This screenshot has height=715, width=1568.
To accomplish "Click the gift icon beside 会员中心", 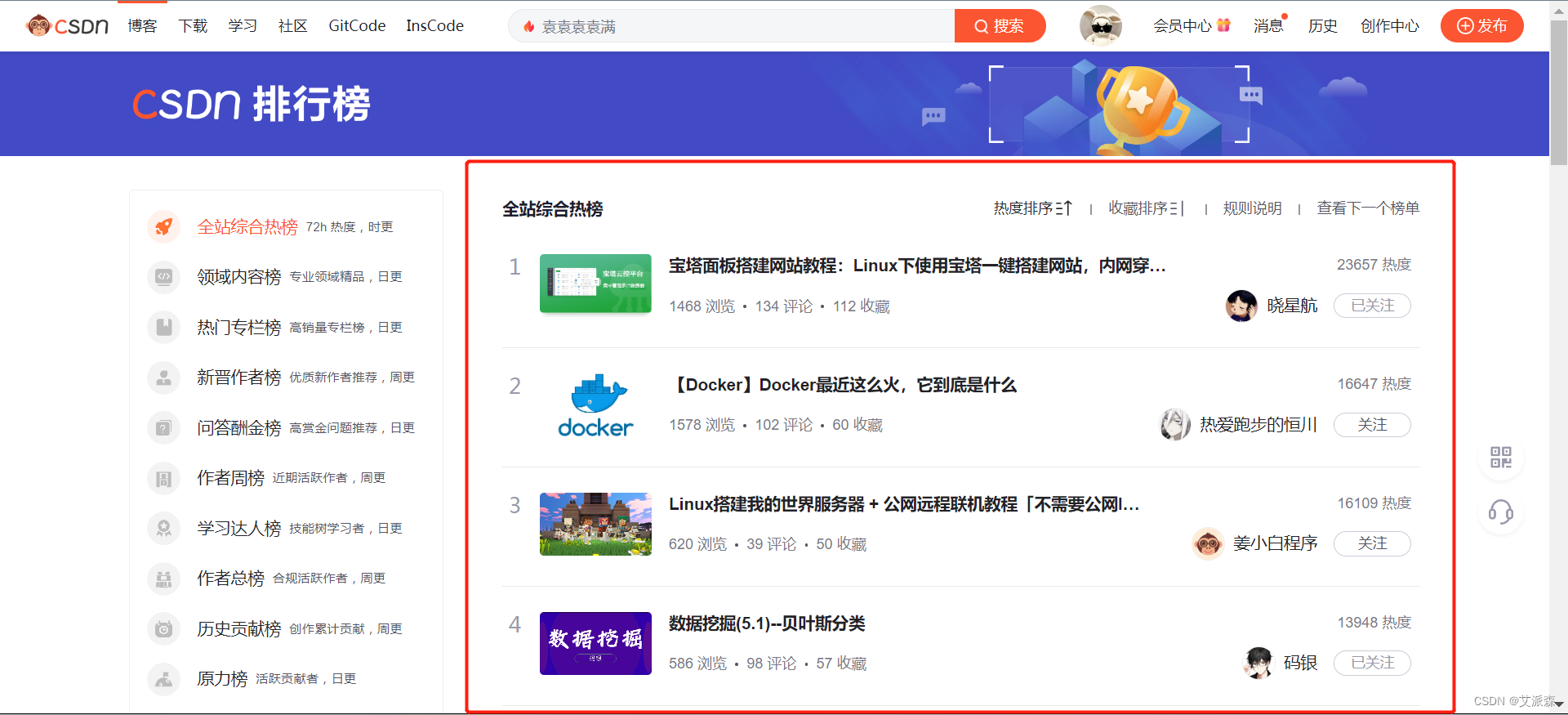I will click(1223, 25).
